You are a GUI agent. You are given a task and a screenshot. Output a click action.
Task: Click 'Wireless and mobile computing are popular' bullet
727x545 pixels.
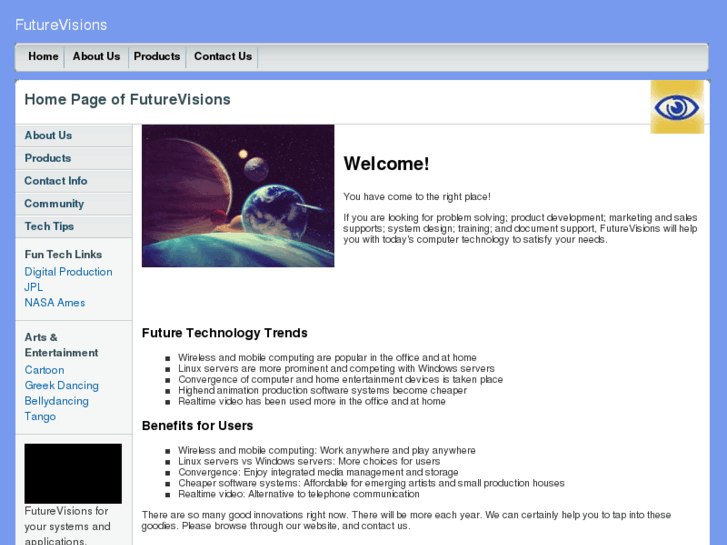tap(327, 358)
